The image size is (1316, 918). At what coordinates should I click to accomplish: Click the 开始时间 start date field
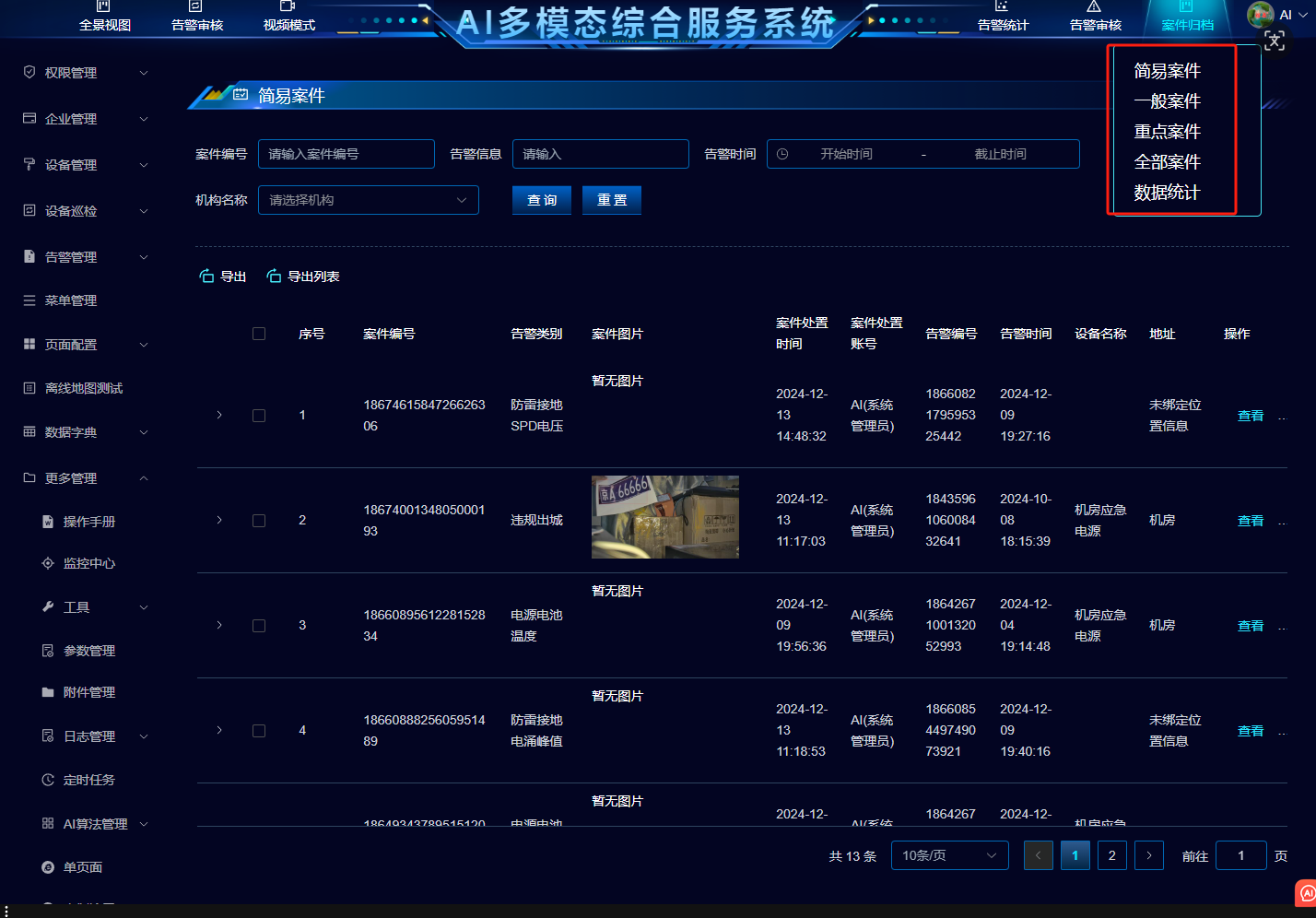(847, 154)
